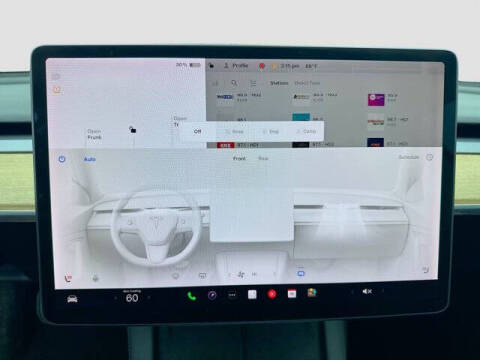Image resolution: width=480 pixels, height=360 pixels.
Task: Switch to the Stations tab
Action: (279, 83)
